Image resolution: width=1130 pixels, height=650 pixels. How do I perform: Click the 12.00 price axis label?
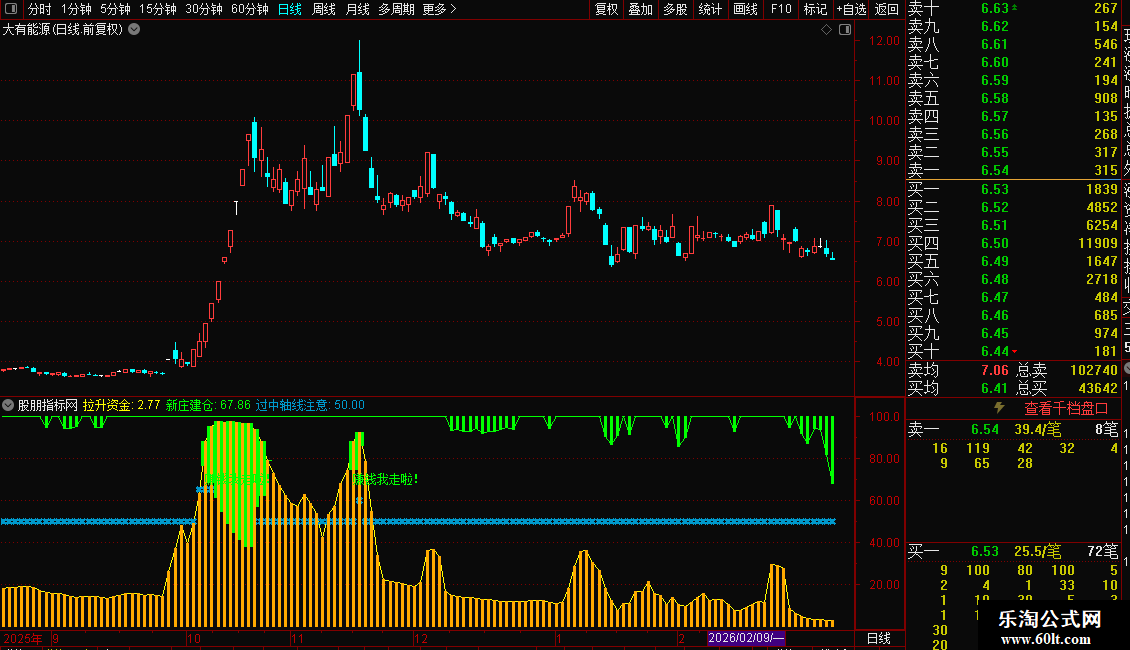(x=884, y=40)
